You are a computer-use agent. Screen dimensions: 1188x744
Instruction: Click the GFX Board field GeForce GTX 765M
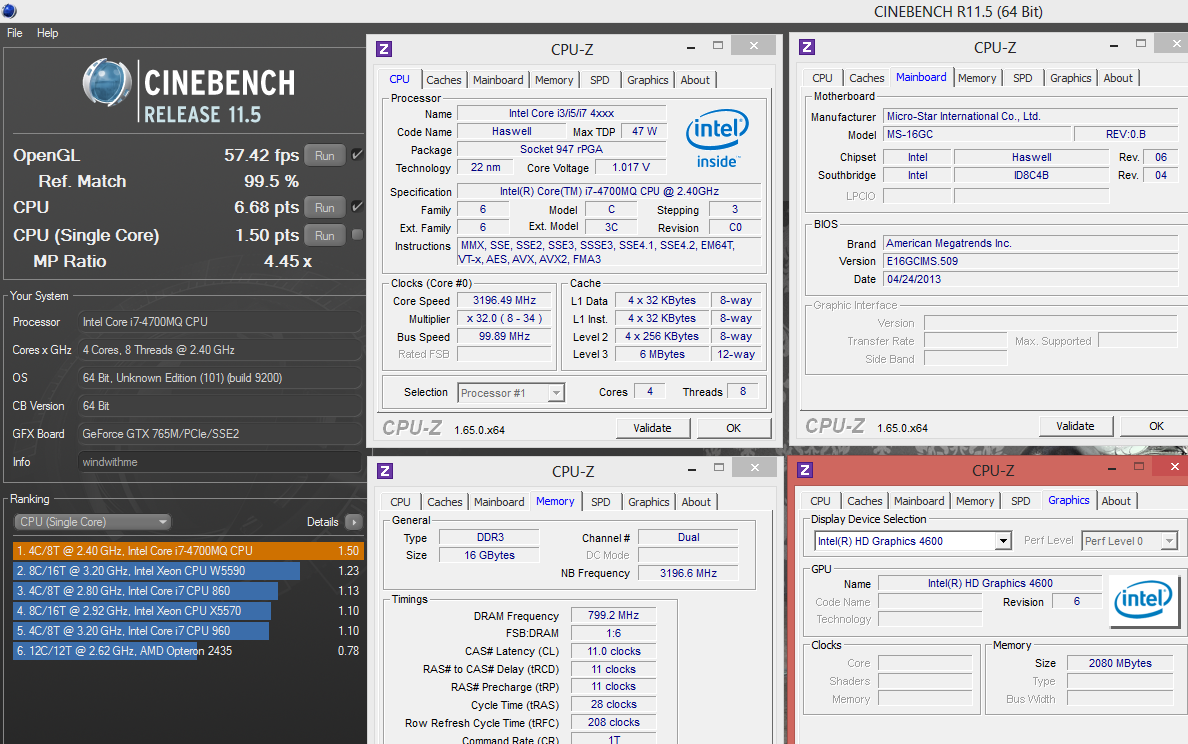220,434
